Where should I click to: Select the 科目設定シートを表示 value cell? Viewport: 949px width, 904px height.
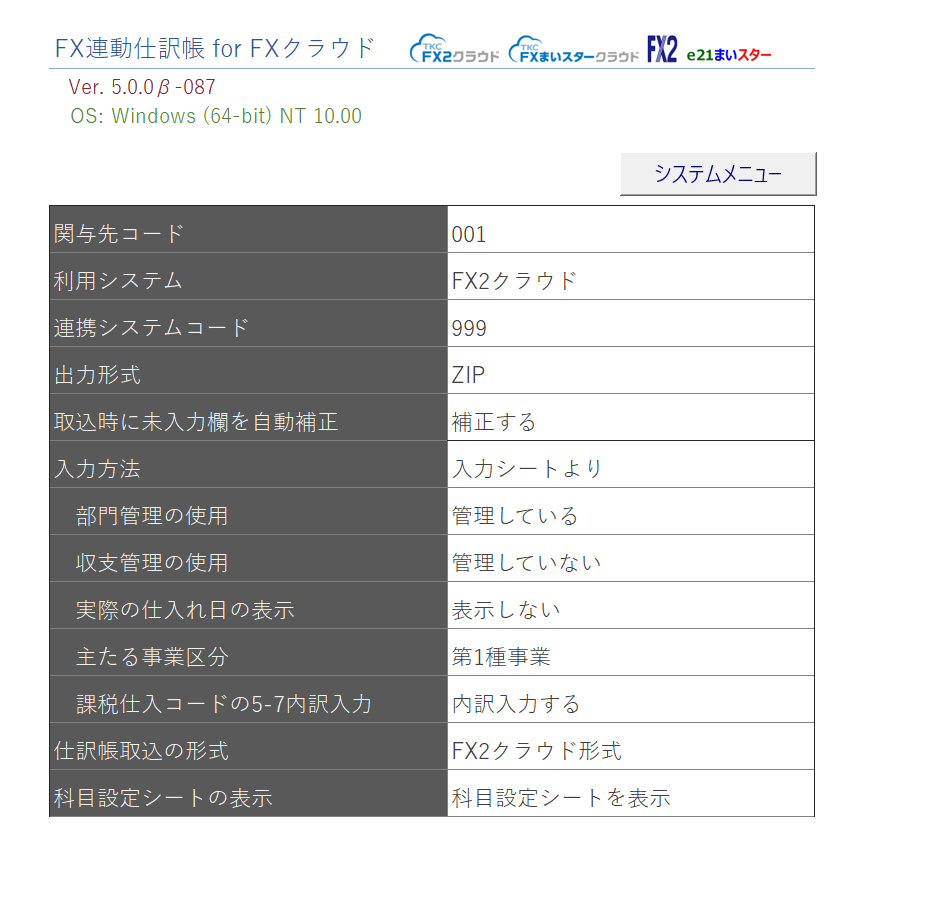pos(631,793)
